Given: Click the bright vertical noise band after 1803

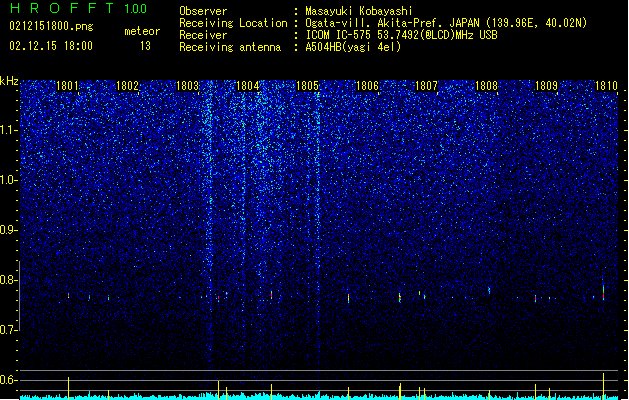Looking at the screenshot, I should (209, 225).
